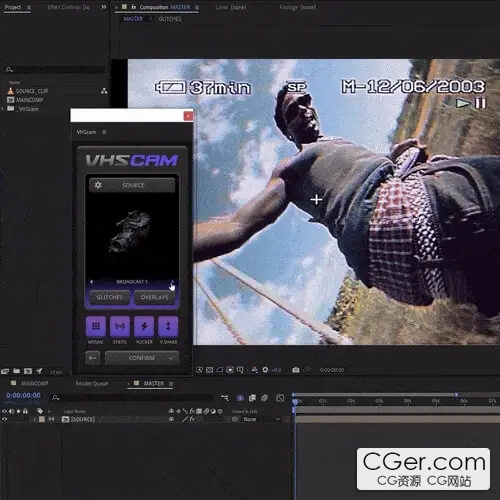
Task: Click the flowchart icon next to SOURCE_CLIP
Action: pyautogui.click(x=104, y=91)
